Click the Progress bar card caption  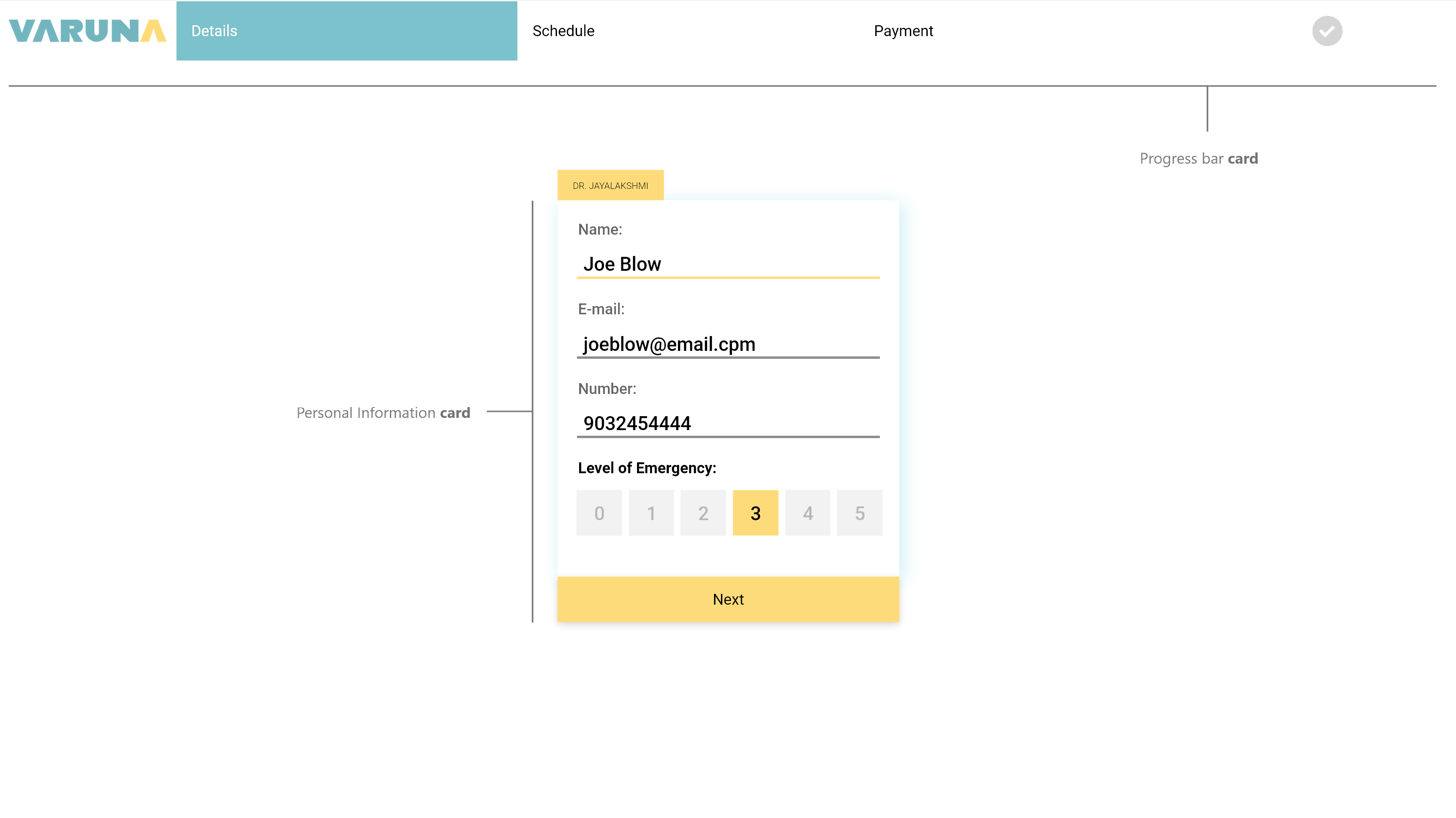coord(1198,158)
